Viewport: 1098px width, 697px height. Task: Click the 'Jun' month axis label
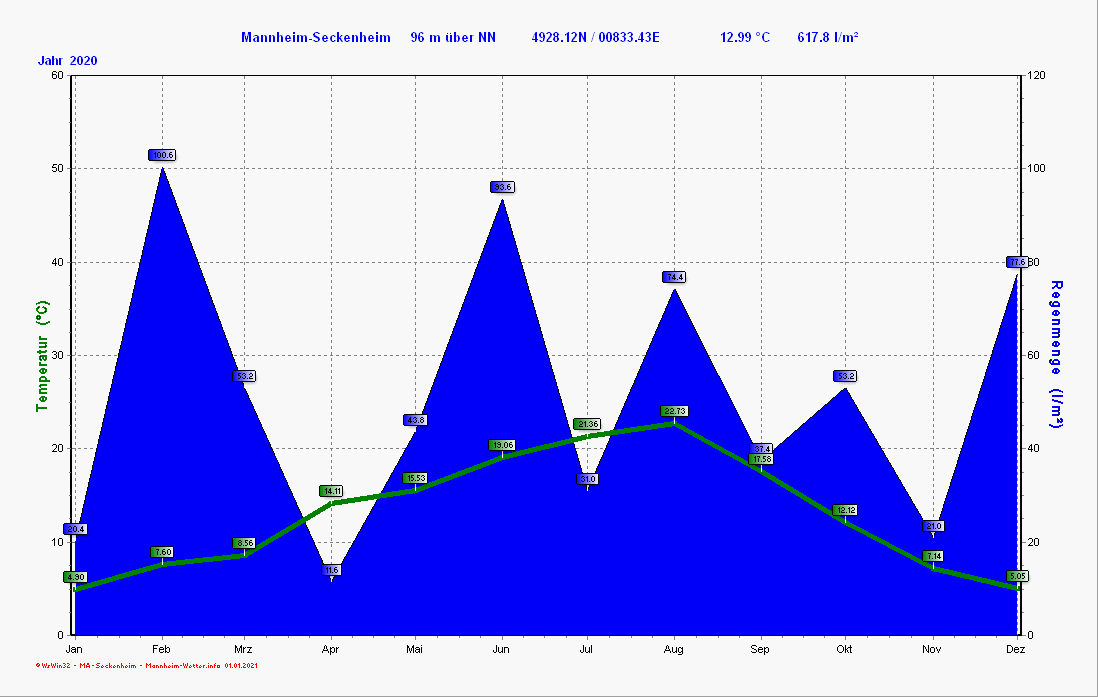click(x=501, y=650)
